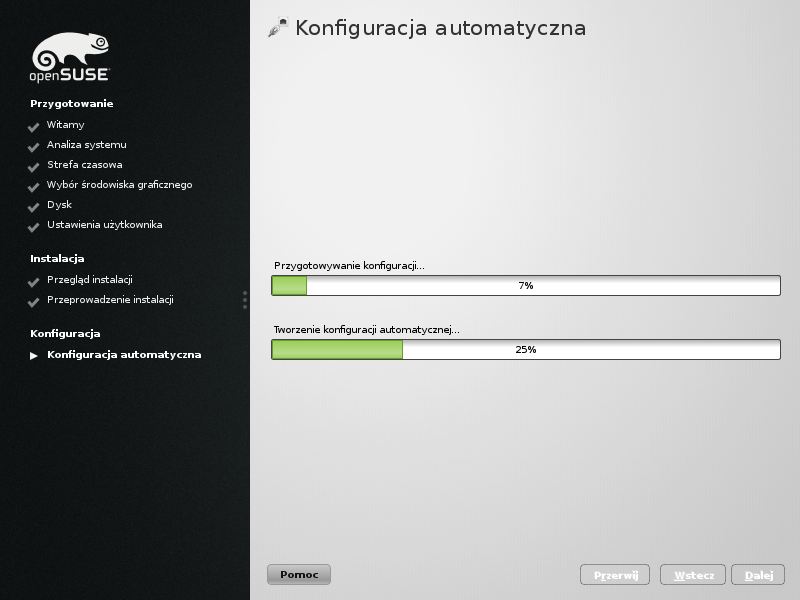Select the checkmark icon for Strefa czasowa
This screenshot has height=600, width=800.
(33, 167)
